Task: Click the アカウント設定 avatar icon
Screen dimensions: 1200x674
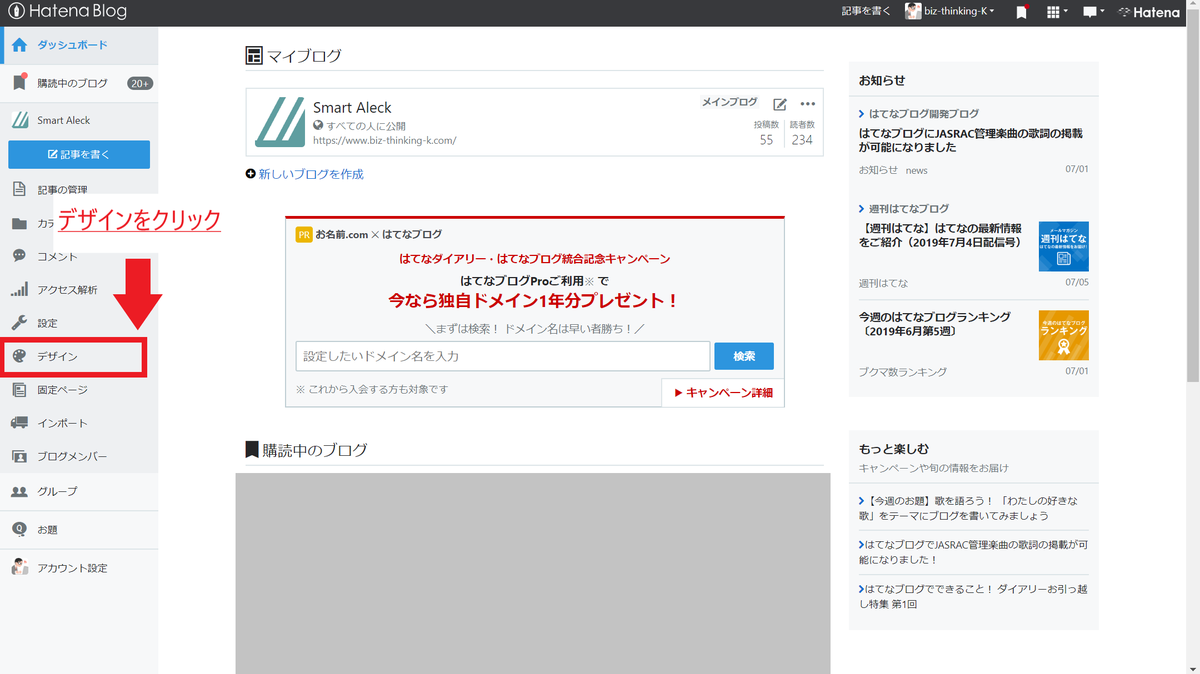Action: point(19,567)
